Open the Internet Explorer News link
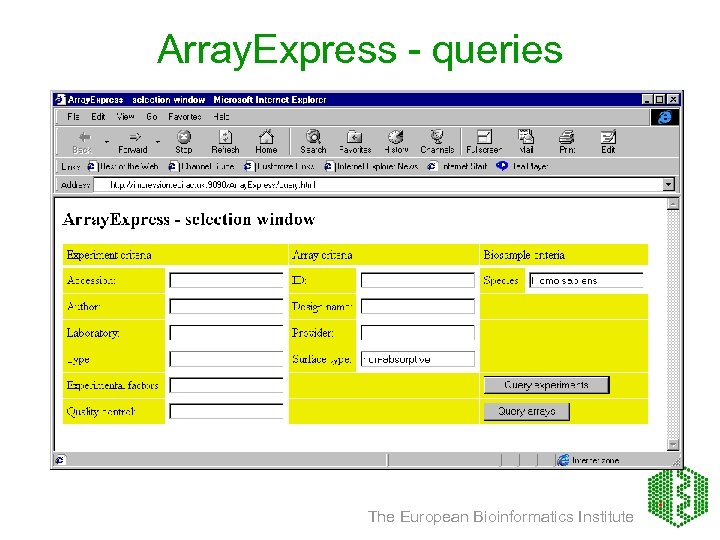This screenshot has width=720, height=540. click(371, 166)
